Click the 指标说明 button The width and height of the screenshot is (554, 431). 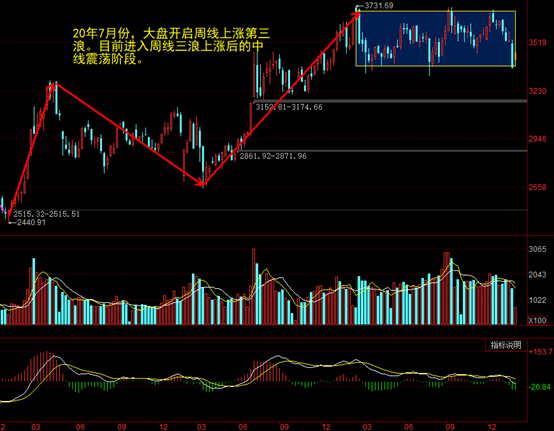pos(506,345)
